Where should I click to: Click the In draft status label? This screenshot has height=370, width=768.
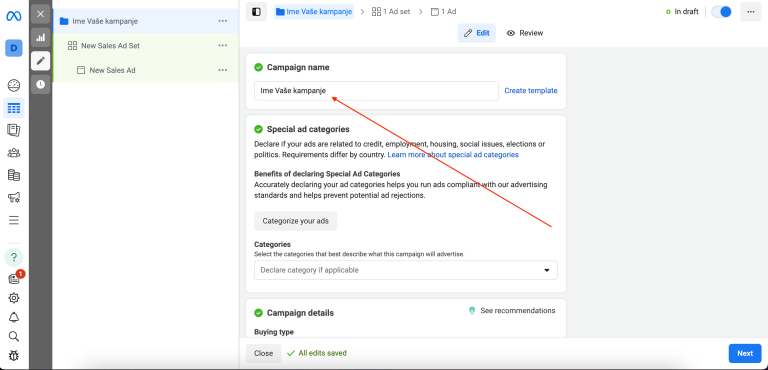(682, 12)
